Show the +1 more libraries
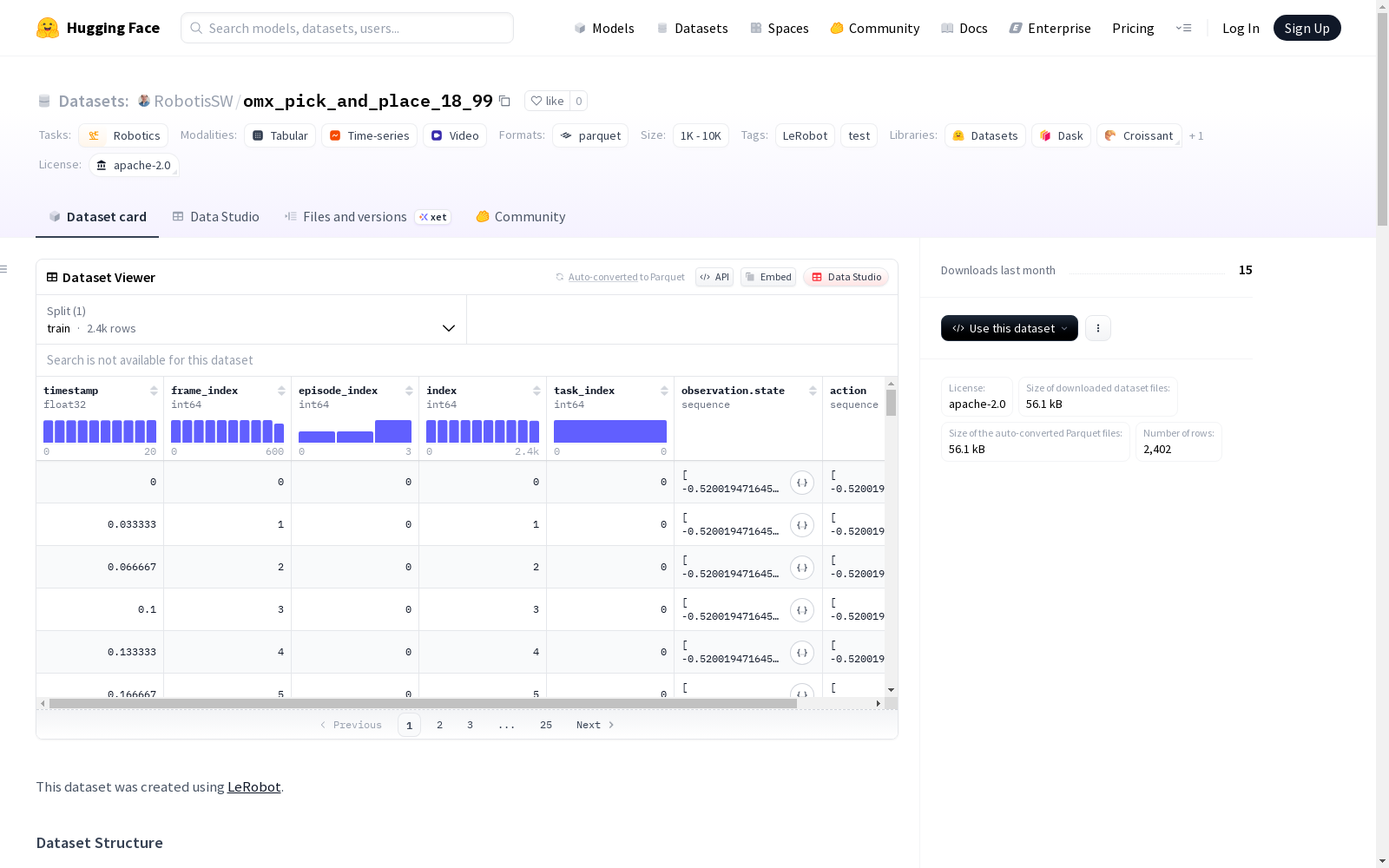1389x868 pixels. point(1196,135)
